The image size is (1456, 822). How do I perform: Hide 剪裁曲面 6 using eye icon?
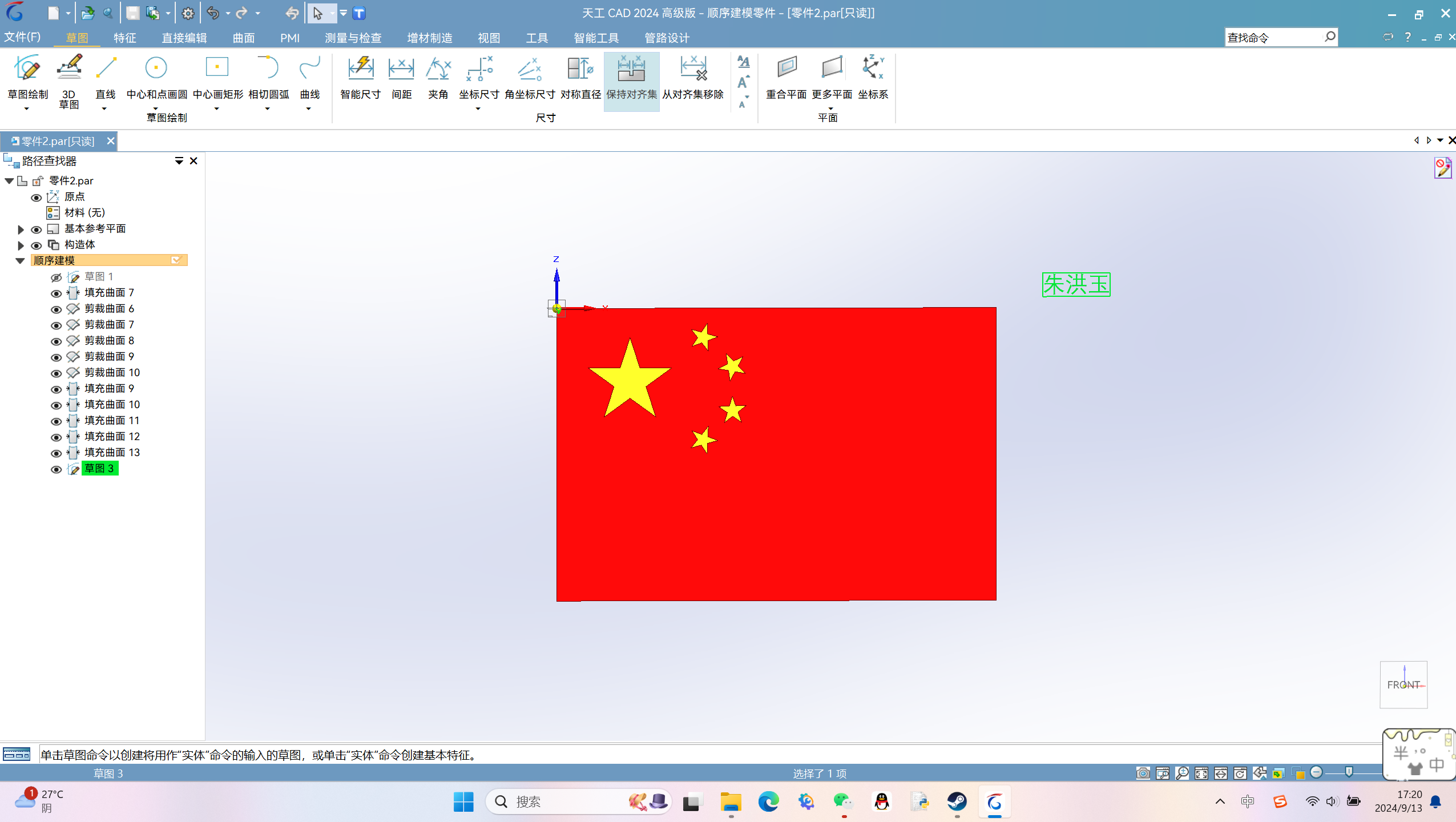56,309
